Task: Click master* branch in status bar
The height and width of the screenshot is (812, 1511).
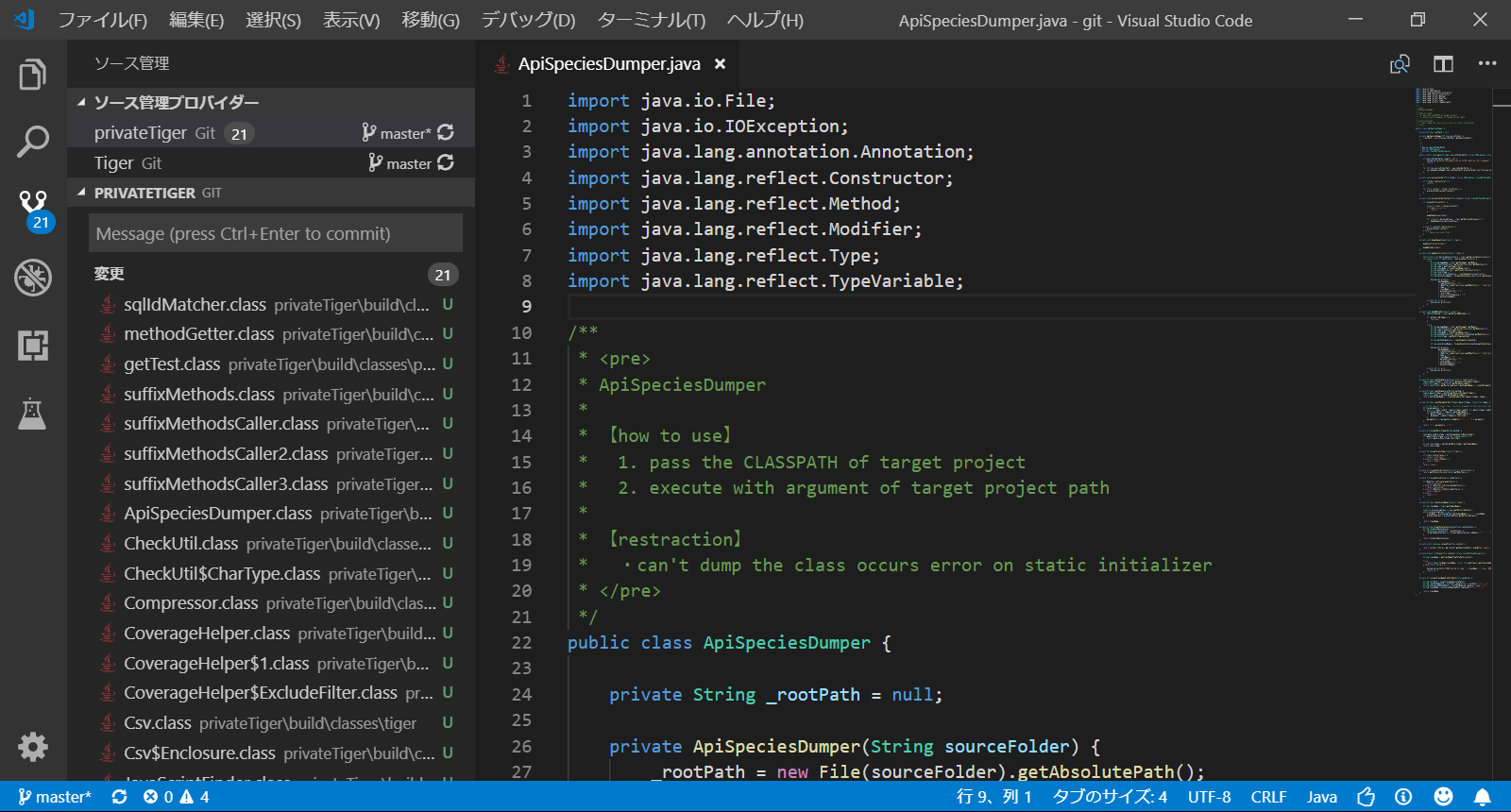Action: click(55, 797)
